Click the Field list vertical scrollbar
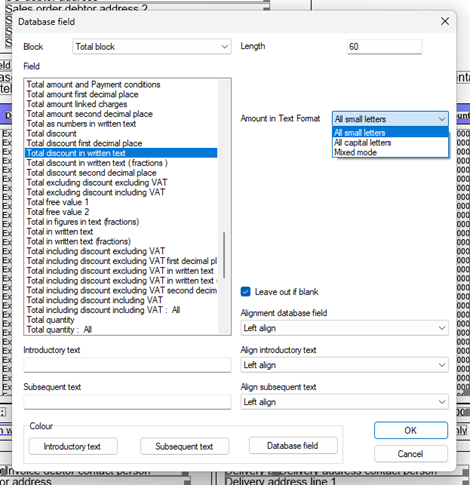This screenshot has width=470, height=485. tap(224, 207)
